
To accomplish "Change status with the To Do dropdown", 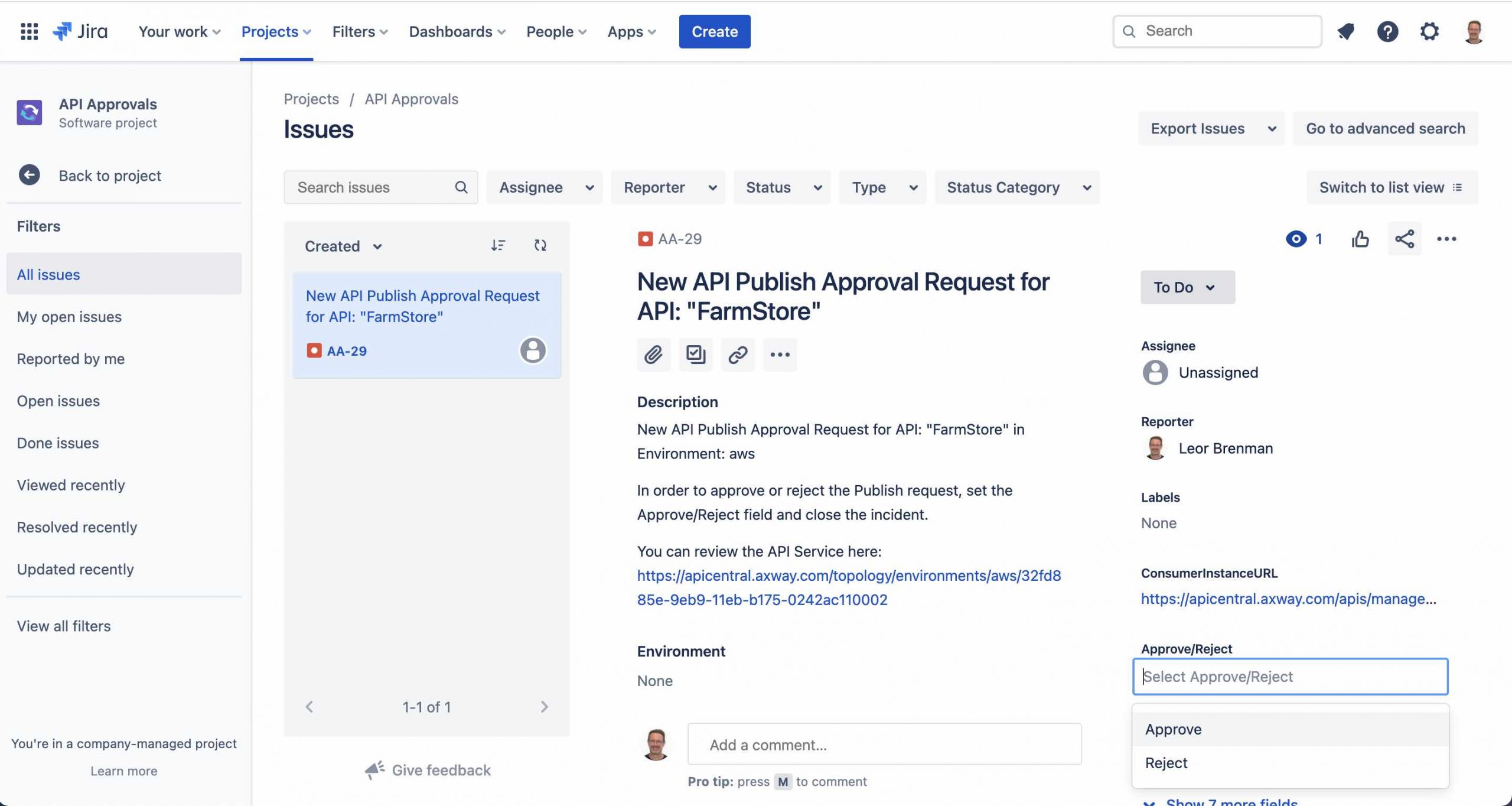I will 1187,287.
